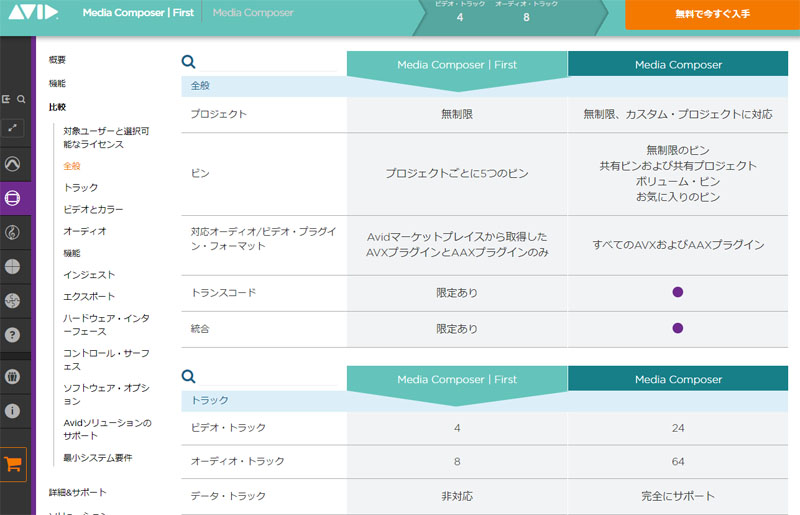
Task: Jump to ソフトウェア・オプション section
Action: pos(106,395)
